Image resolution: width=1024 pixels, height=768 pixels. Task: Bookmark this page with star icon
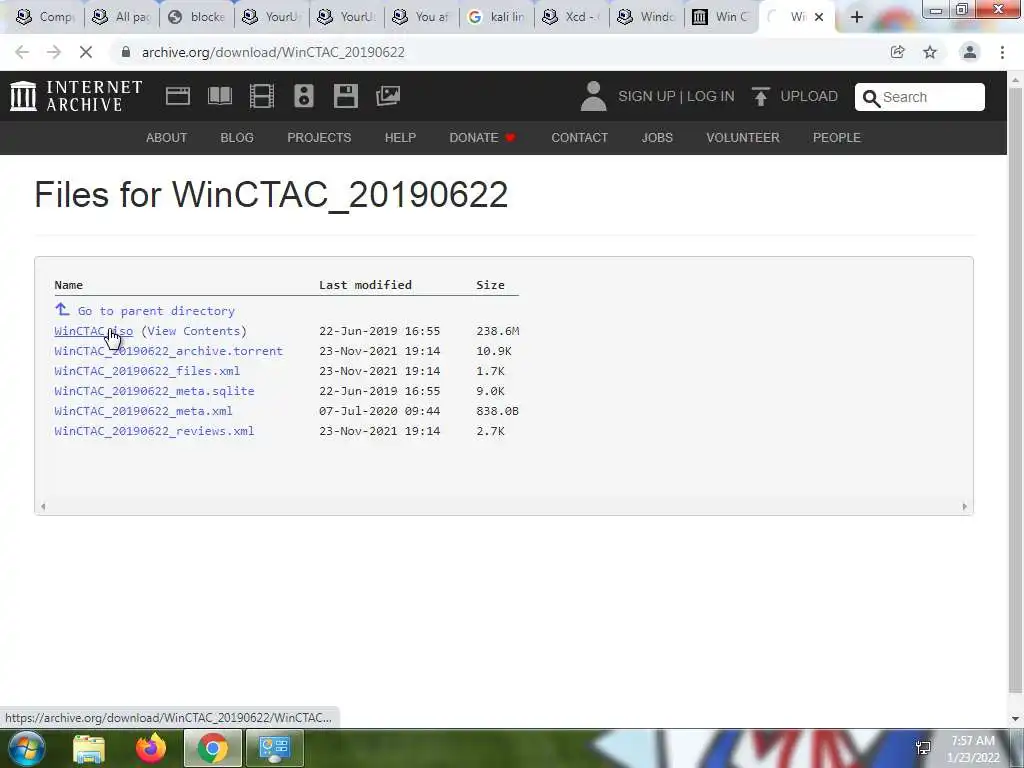930,52
